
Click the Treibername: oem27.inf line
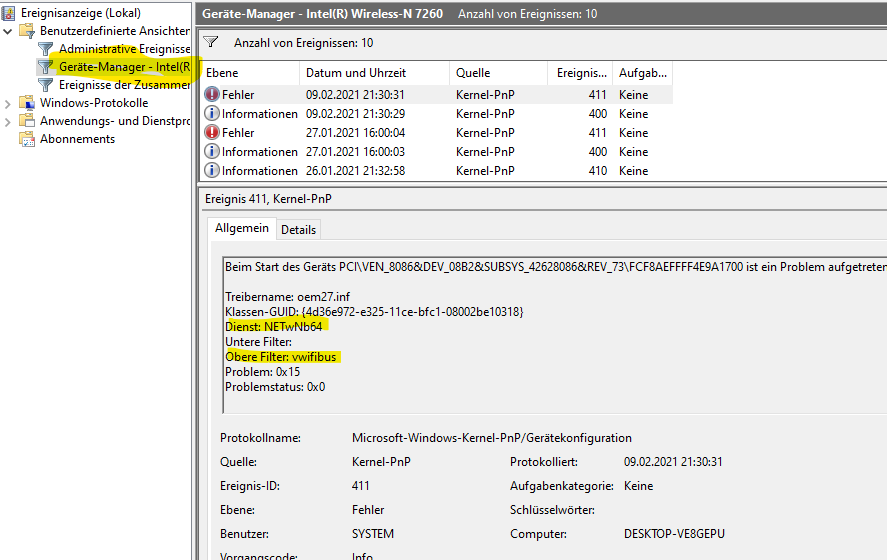point(288,296)
